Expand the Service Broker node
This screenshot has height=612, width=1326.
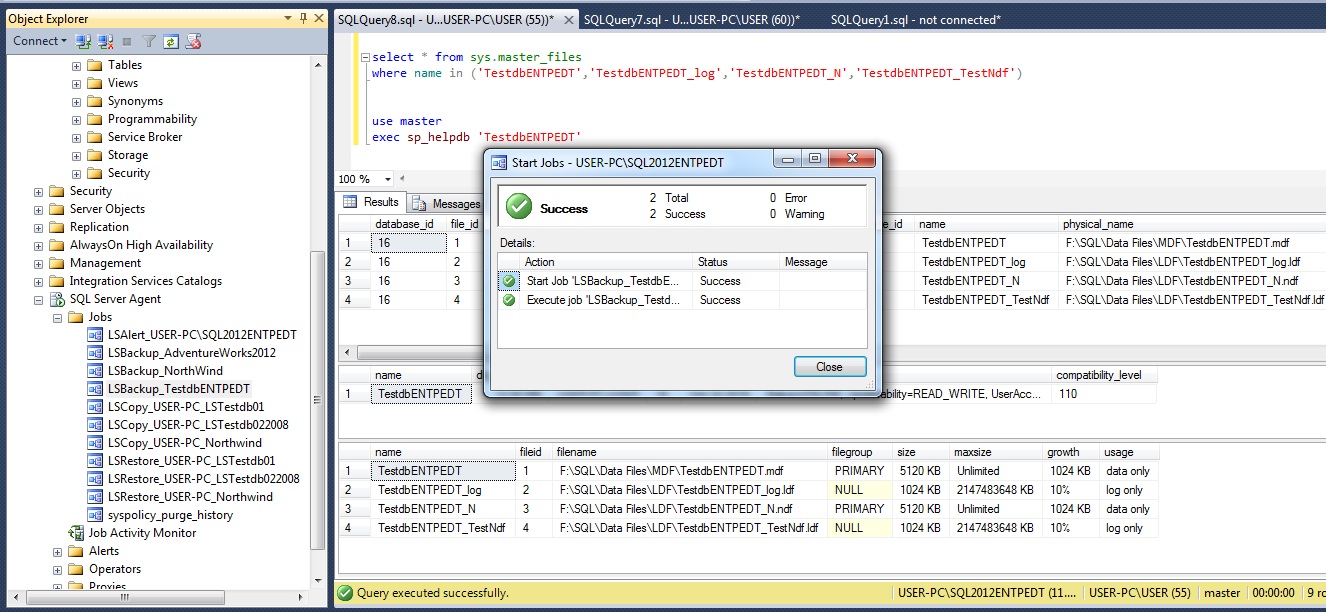(x=76, y=137)
